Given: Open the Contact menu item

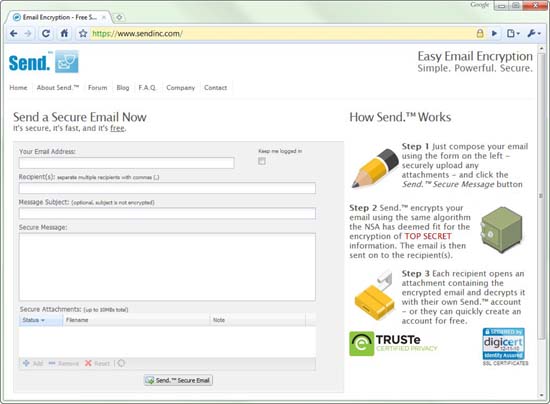Looking at the screenshot, I should click(x=215, y=88).
